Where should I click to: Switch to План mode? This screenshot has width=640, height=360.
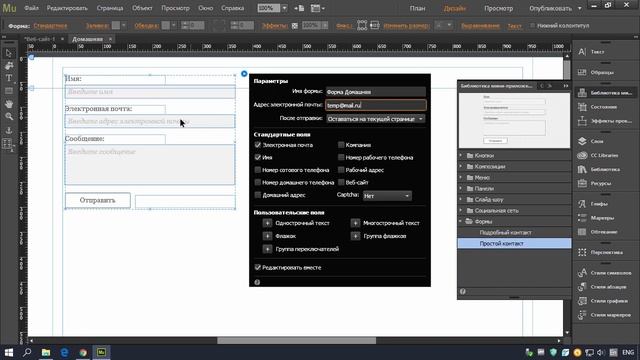point(417,8)
